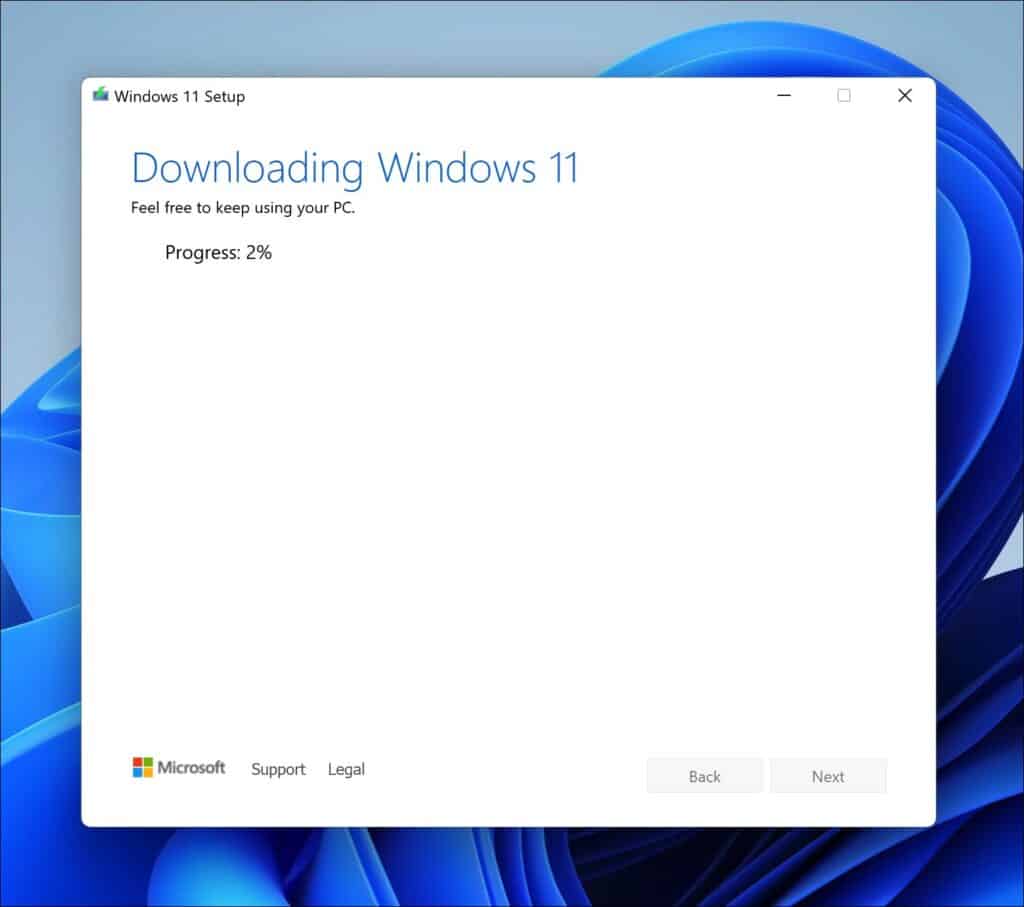Image resolution: width=1024 pixels, height=907 pixels.
Task: Click the disabled maximize button
Action: 844,95
